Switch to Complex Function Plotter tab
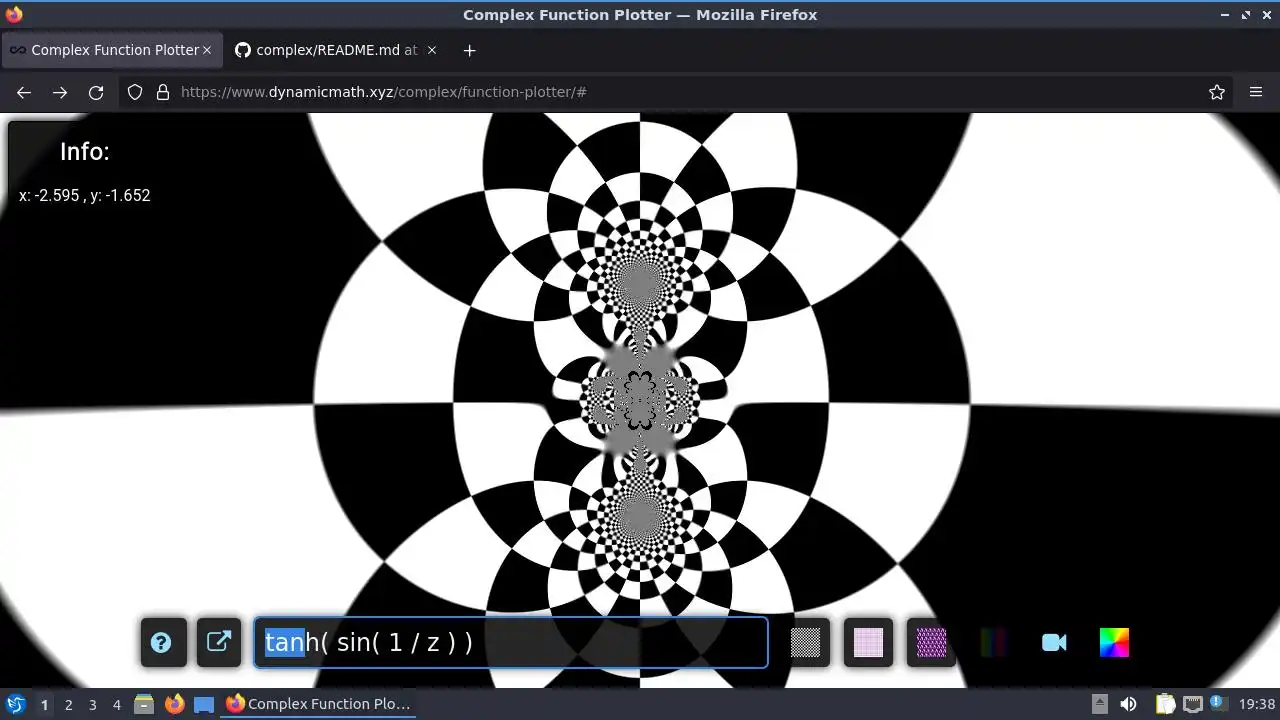 tap(110, 50)
